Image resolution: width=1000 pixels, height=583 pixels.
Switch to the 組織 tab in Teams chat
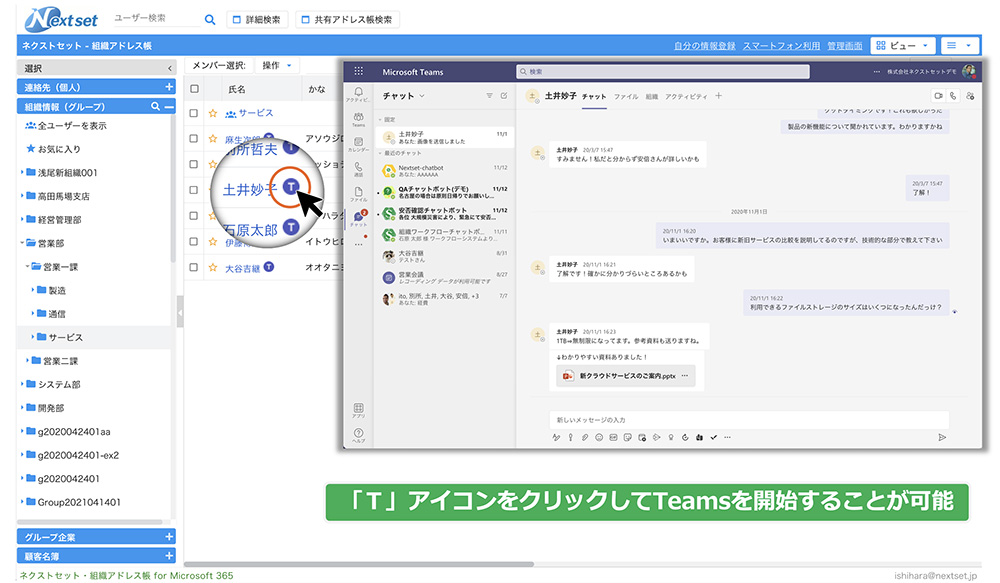pyautogui.click(x=651, y=96)
